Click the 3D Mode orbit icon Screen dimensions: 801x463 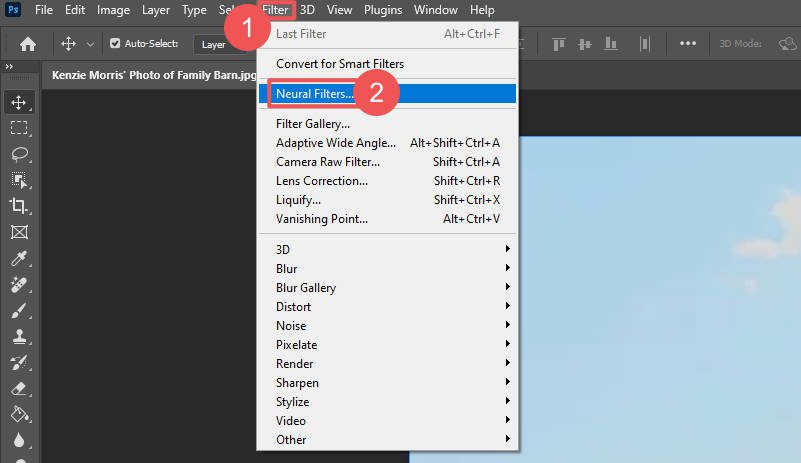(787, 44)
